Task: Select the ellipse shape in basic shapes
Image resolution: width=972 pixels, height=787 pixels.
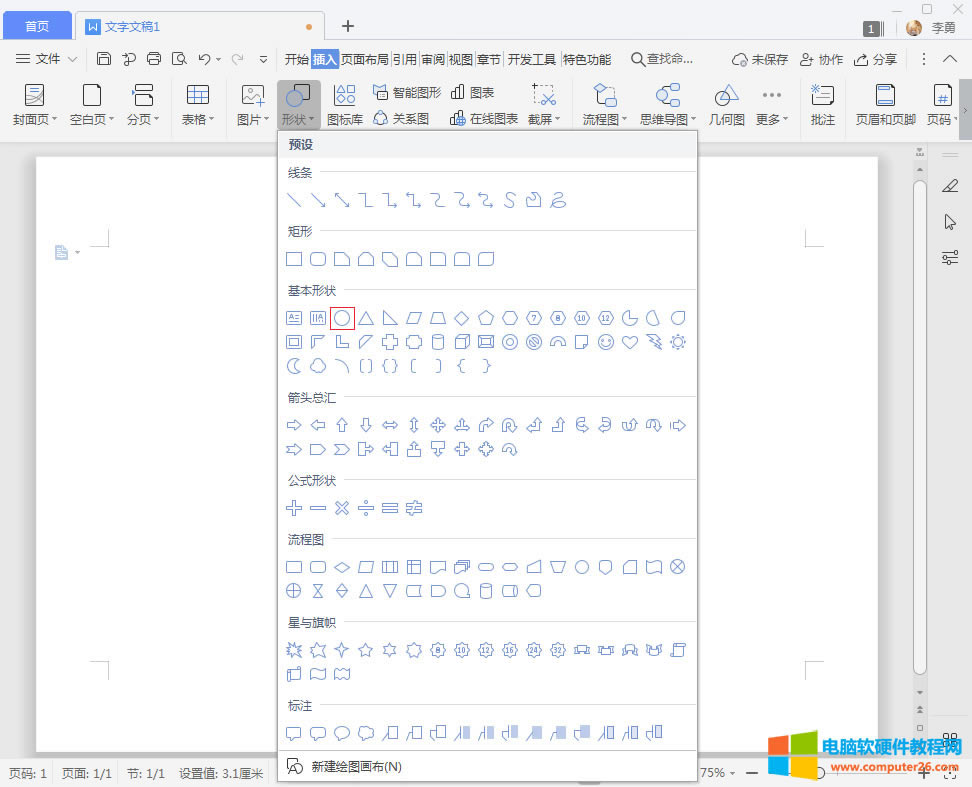Action: pyautogui.click(x=342, y=318)
